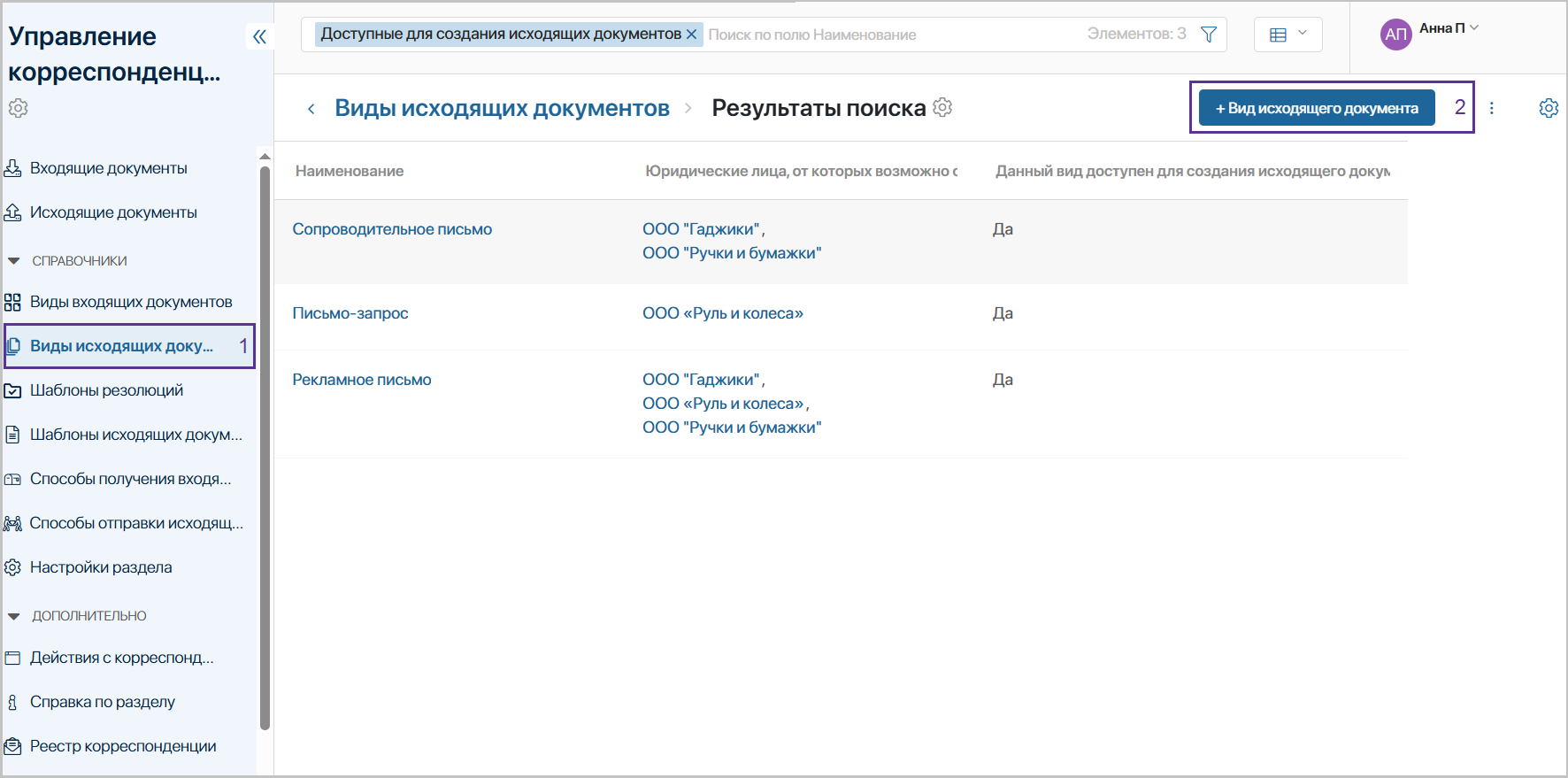The image size is (1568, 778).
Task: Open Входящие документы in the sidebar
Action: click(x=108, y=168)
